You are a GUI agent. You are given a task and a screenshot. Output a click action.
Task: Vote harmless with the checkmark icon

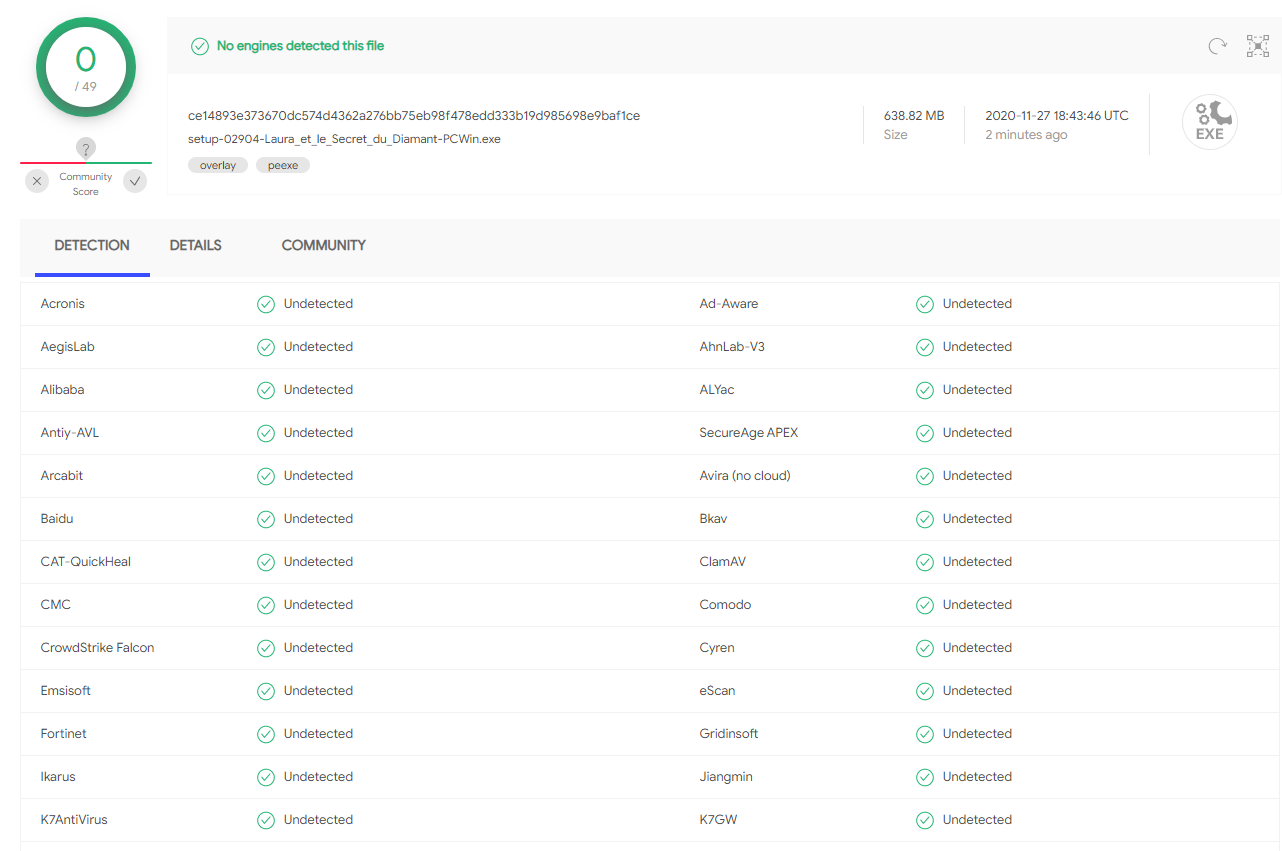pos(135,181)
